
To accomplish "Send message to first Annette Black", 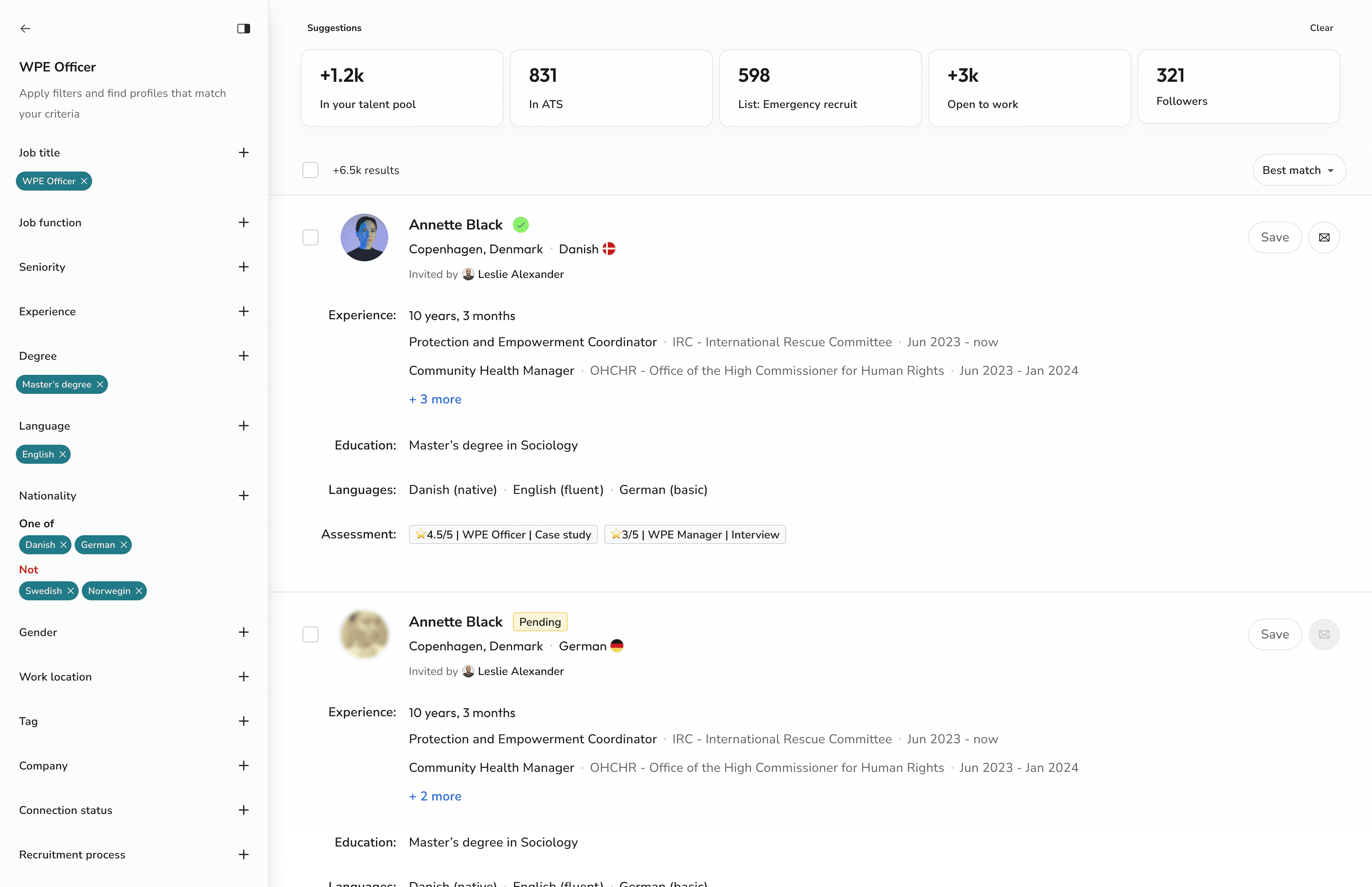I will click(x=1324, y=237).
